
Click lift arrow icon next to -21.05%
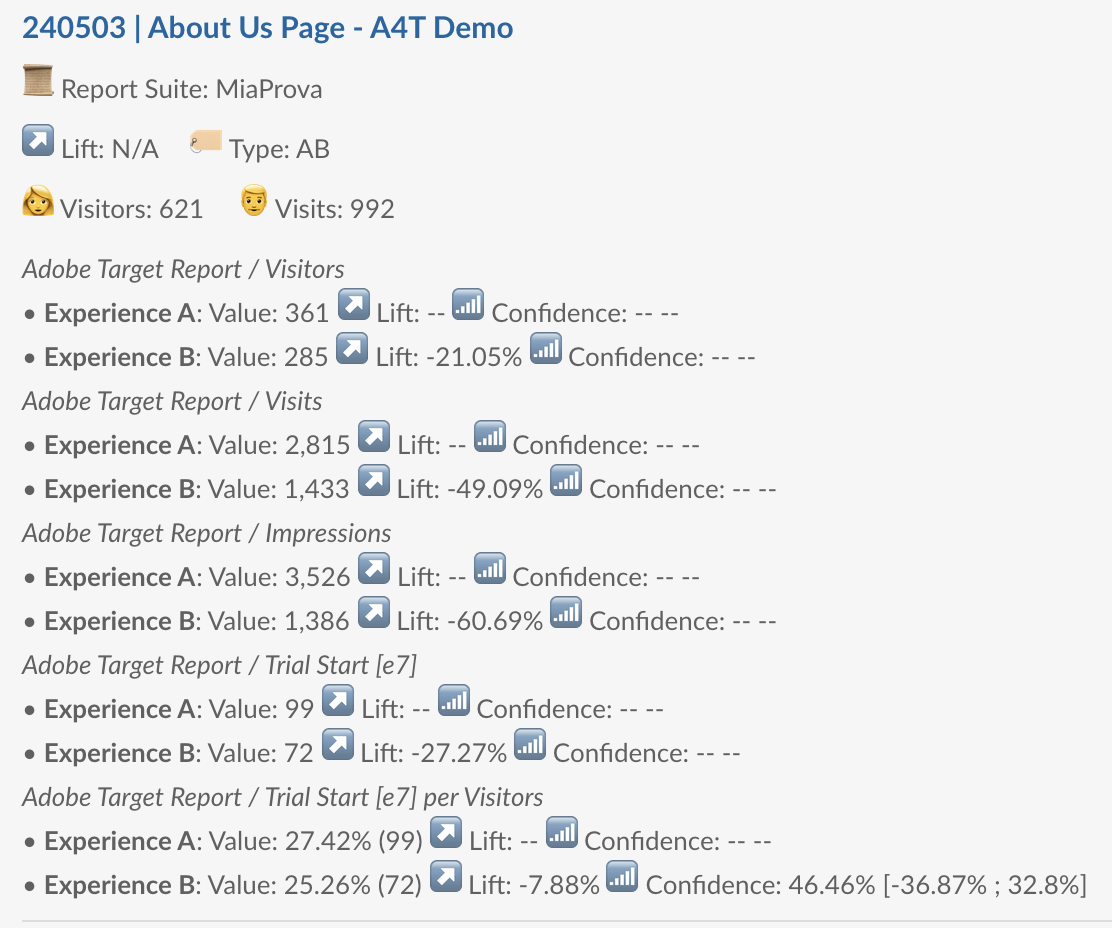[x=352, y=349]
